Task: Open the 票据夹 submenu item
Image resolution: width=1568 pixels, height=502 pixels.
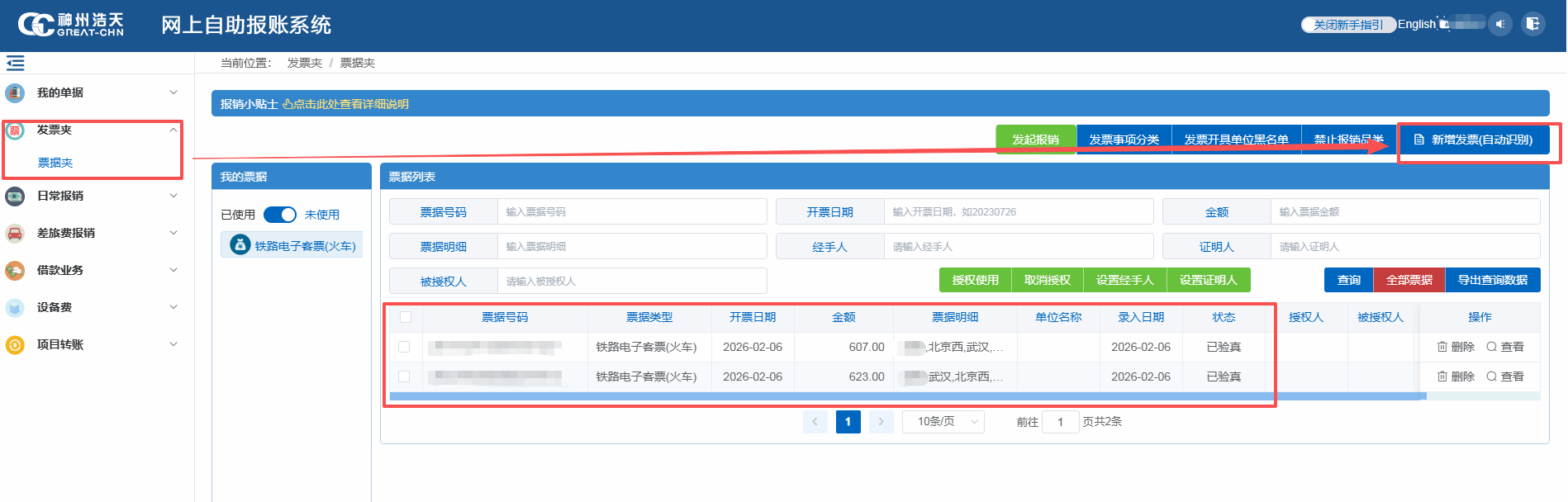Action: [x=55, y=163]
